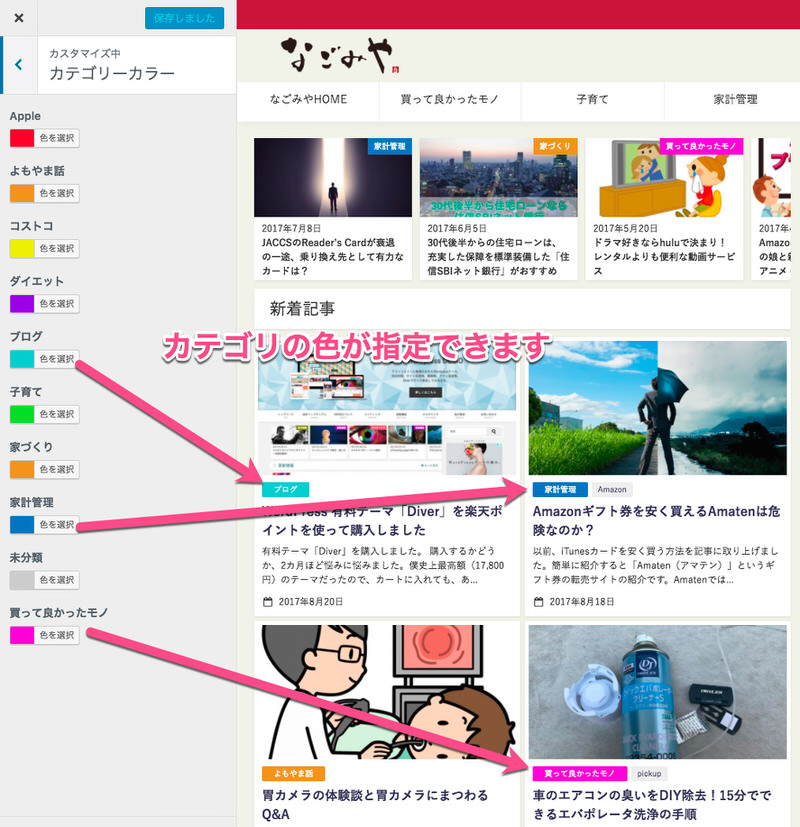This screenshot has height=827, width=800.
Task: Pick color for 家計管理 category
Action: [x=56, y=524]
